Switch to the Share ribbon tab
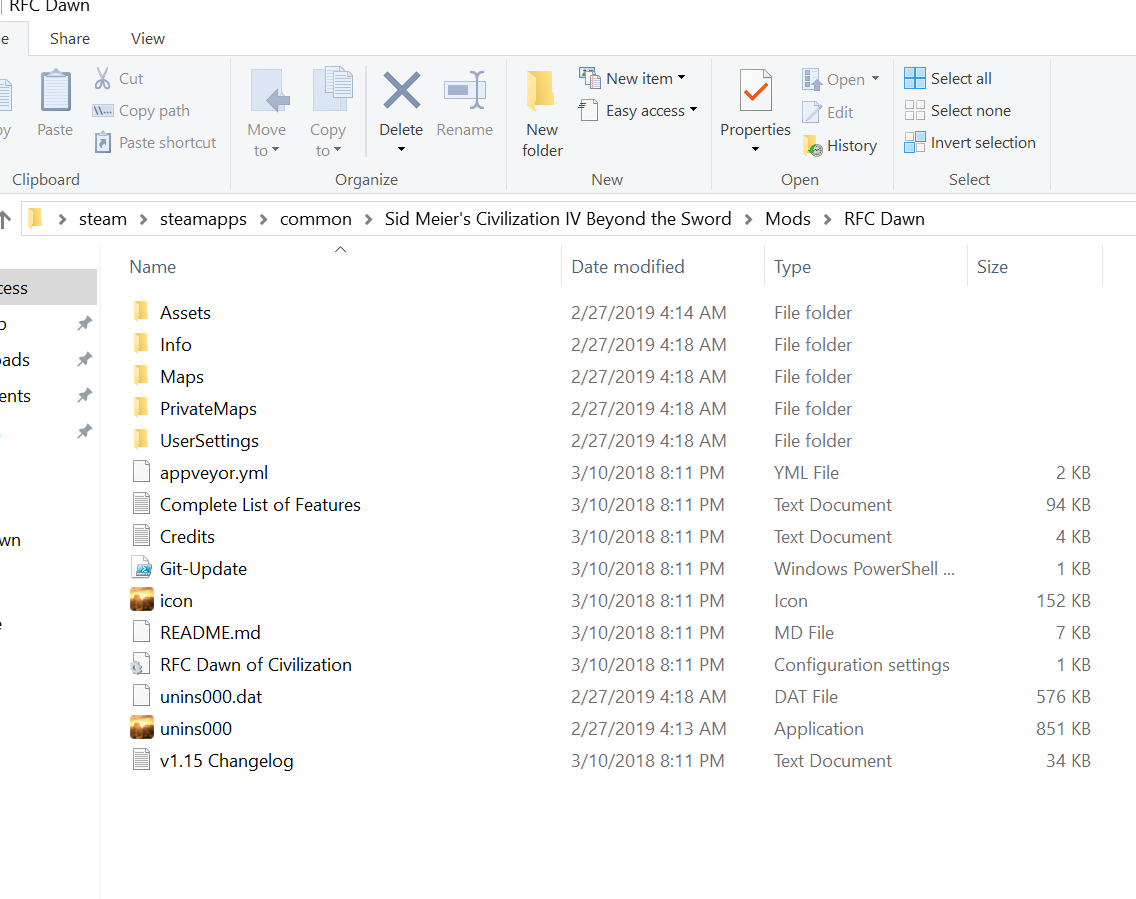Screen dimensions: 1136x899 pos(70,38)
